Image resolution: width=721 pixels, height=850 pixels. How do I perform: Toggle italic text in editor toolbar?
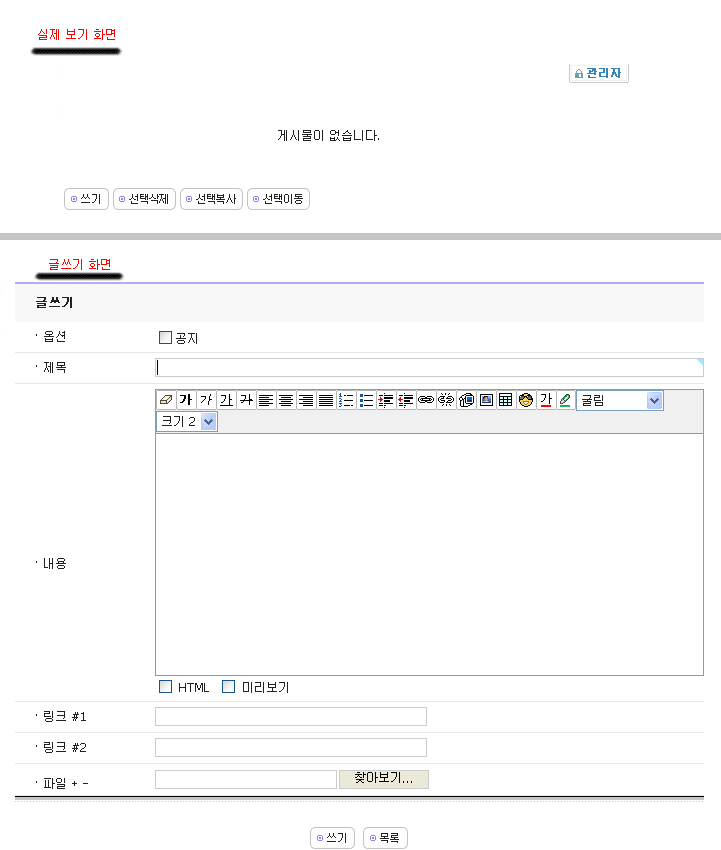pos(206,400)
